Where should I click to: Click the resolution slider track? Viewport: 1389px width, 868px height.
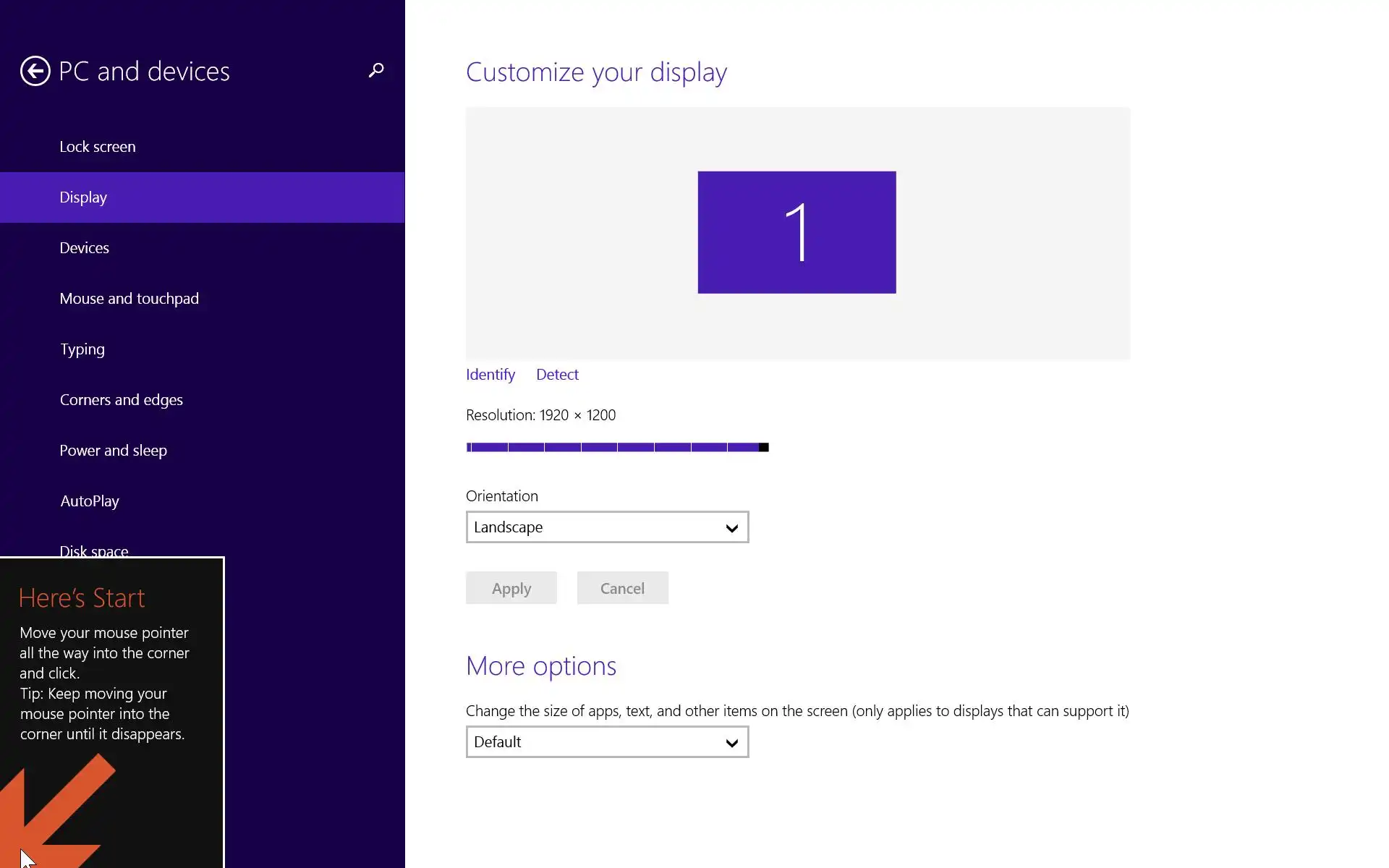click(x=616, y=447)
